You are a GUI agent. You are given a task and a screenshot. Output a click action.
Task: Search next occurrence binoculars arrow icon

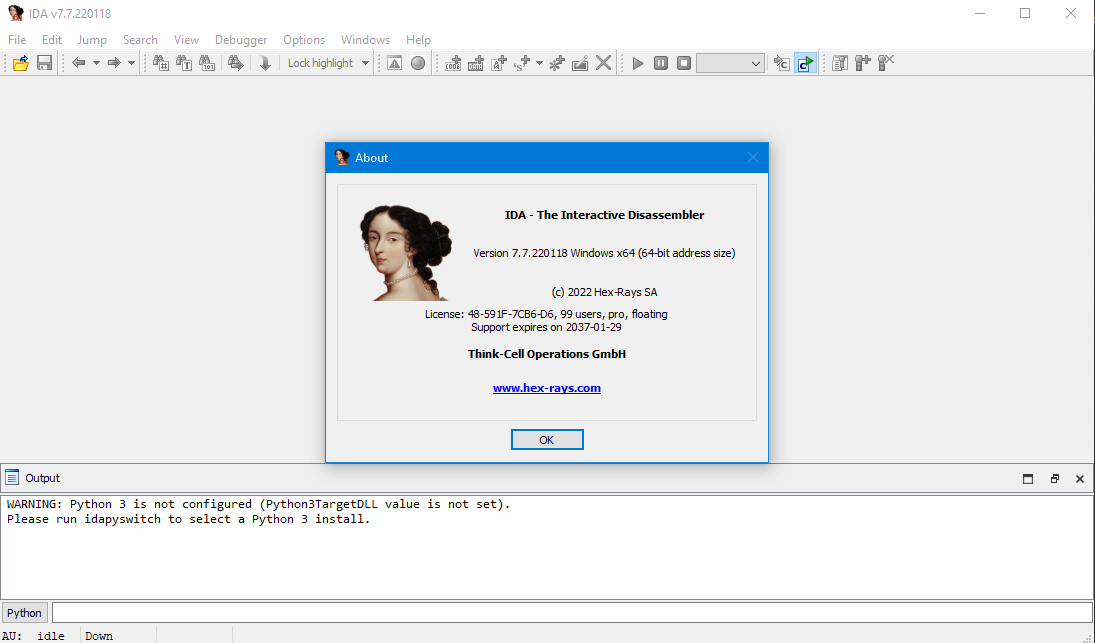(x=235, y=63)
